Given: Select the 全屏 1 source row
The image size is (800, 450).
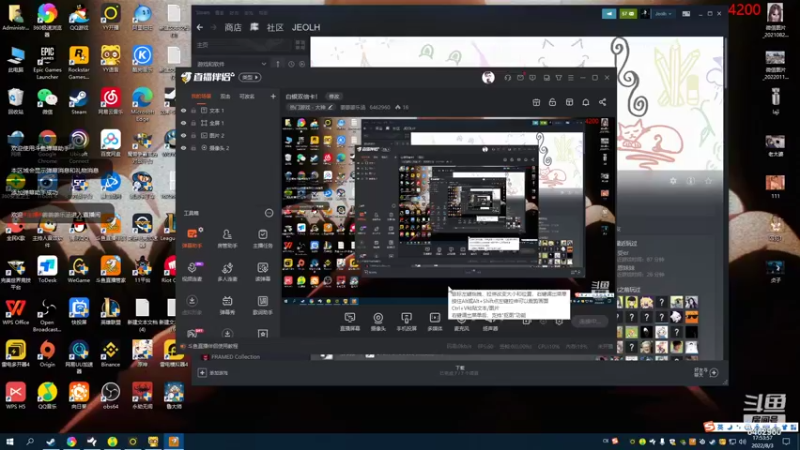Looking at the screenshot, I should point(228,123).
